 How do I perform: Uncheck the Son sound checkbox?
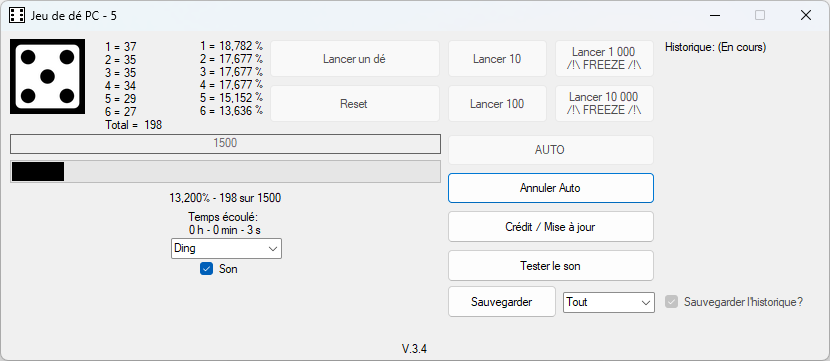pyautogui.click(x=206, y=269)
